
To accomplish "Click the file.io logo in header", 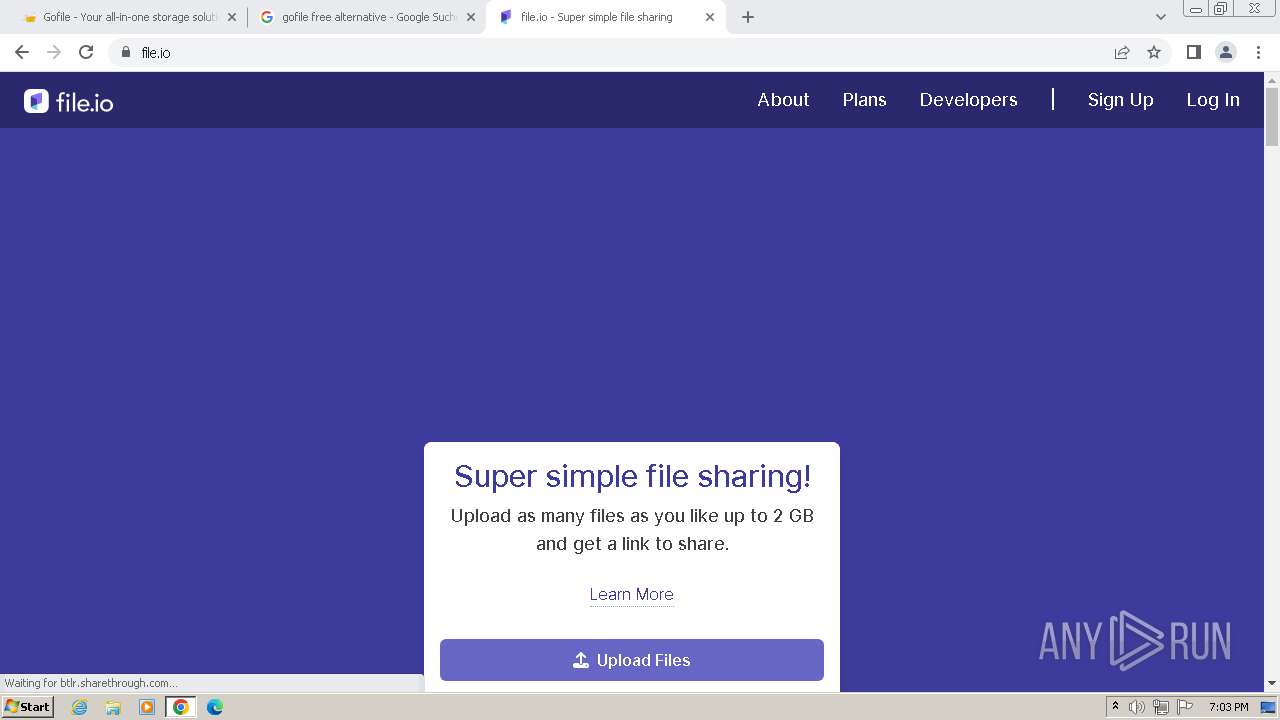I will [x=69, y=101].
